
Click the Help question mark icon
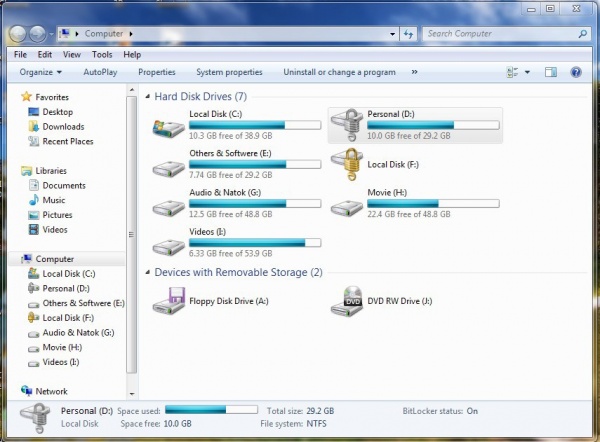tap(576, 72)
